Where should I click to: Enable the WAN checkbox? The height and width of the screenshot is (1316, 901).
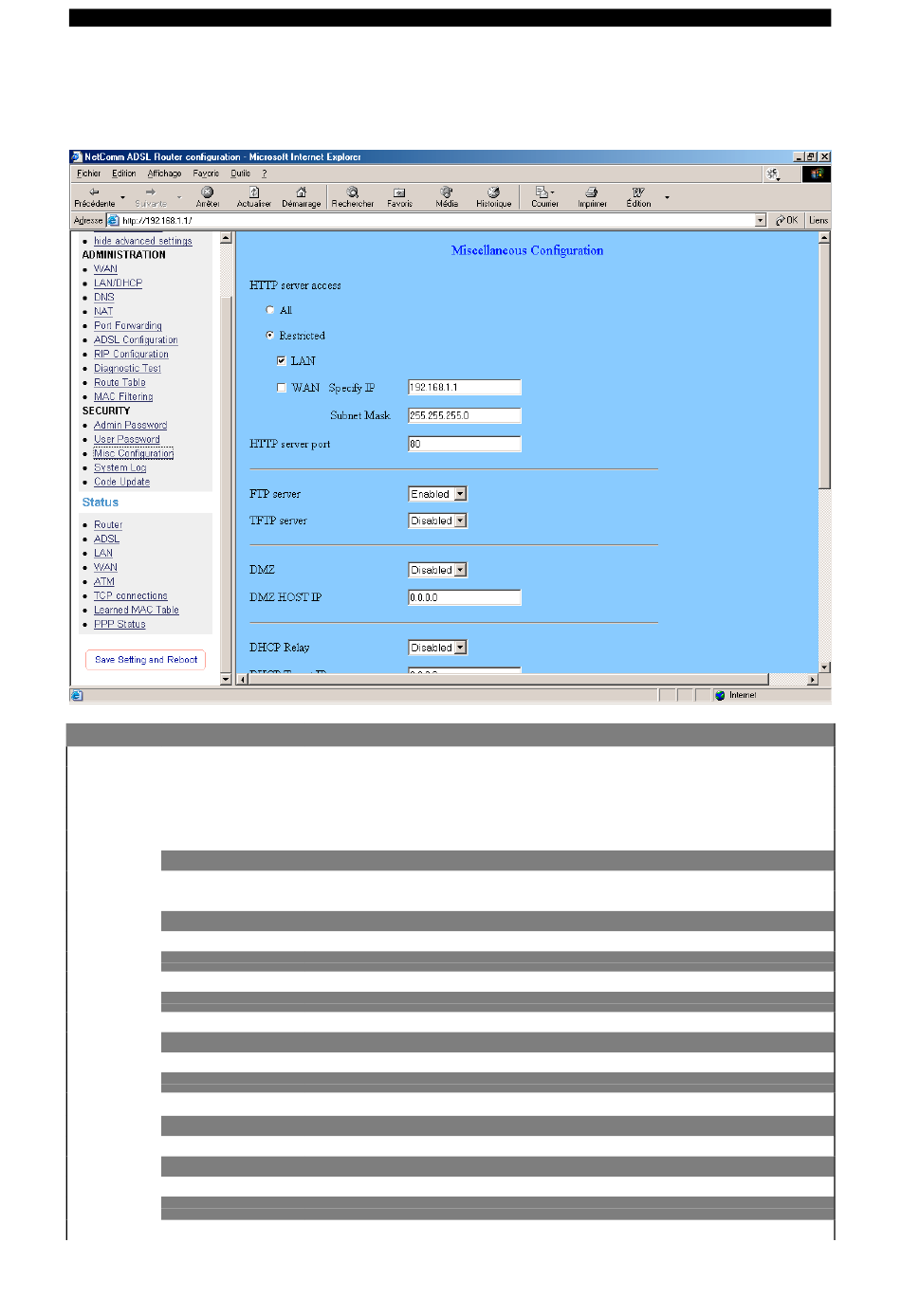coord(281,388)
